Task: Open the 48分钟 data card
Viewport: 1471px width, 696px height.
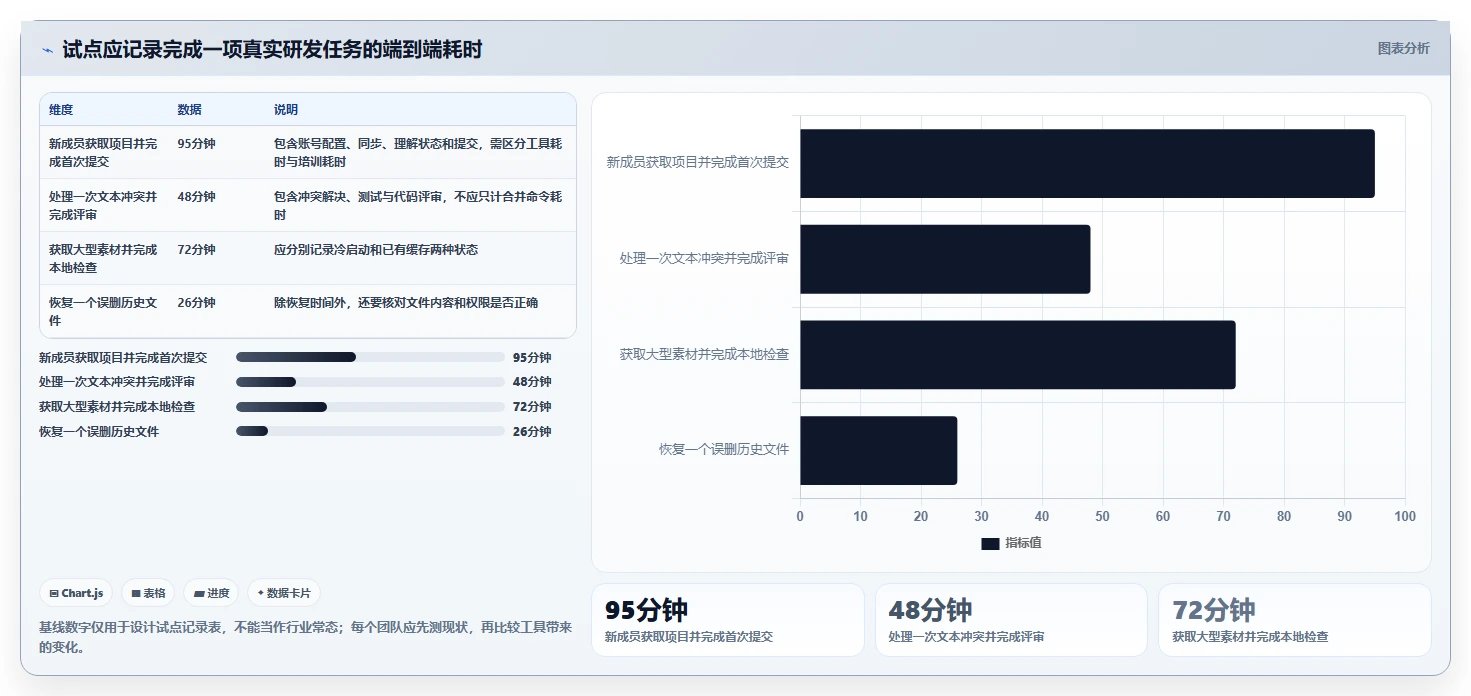Action: click(1011, 620)
